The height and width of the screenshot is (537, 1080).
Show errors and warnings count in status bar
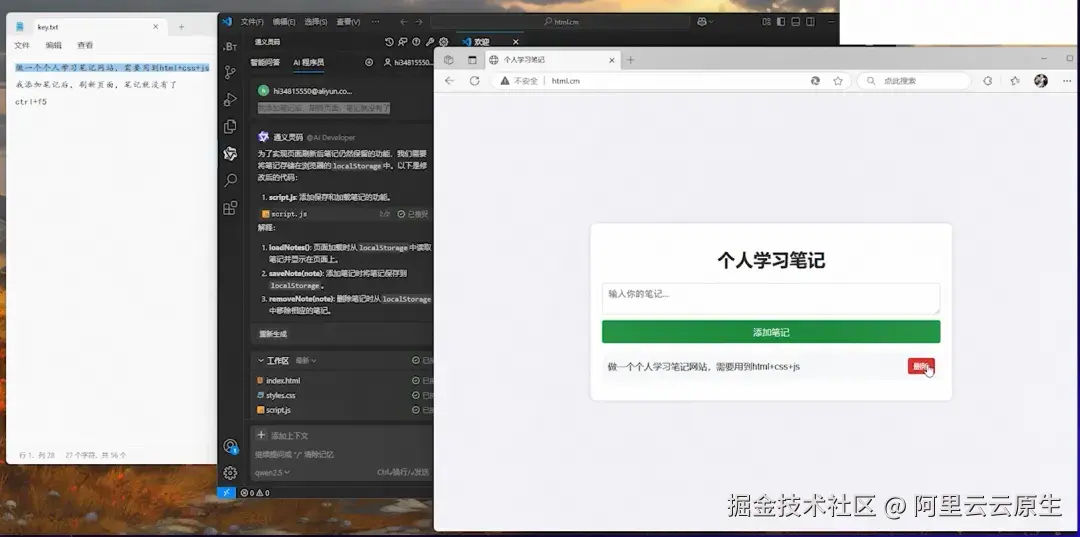pos(255,493)
